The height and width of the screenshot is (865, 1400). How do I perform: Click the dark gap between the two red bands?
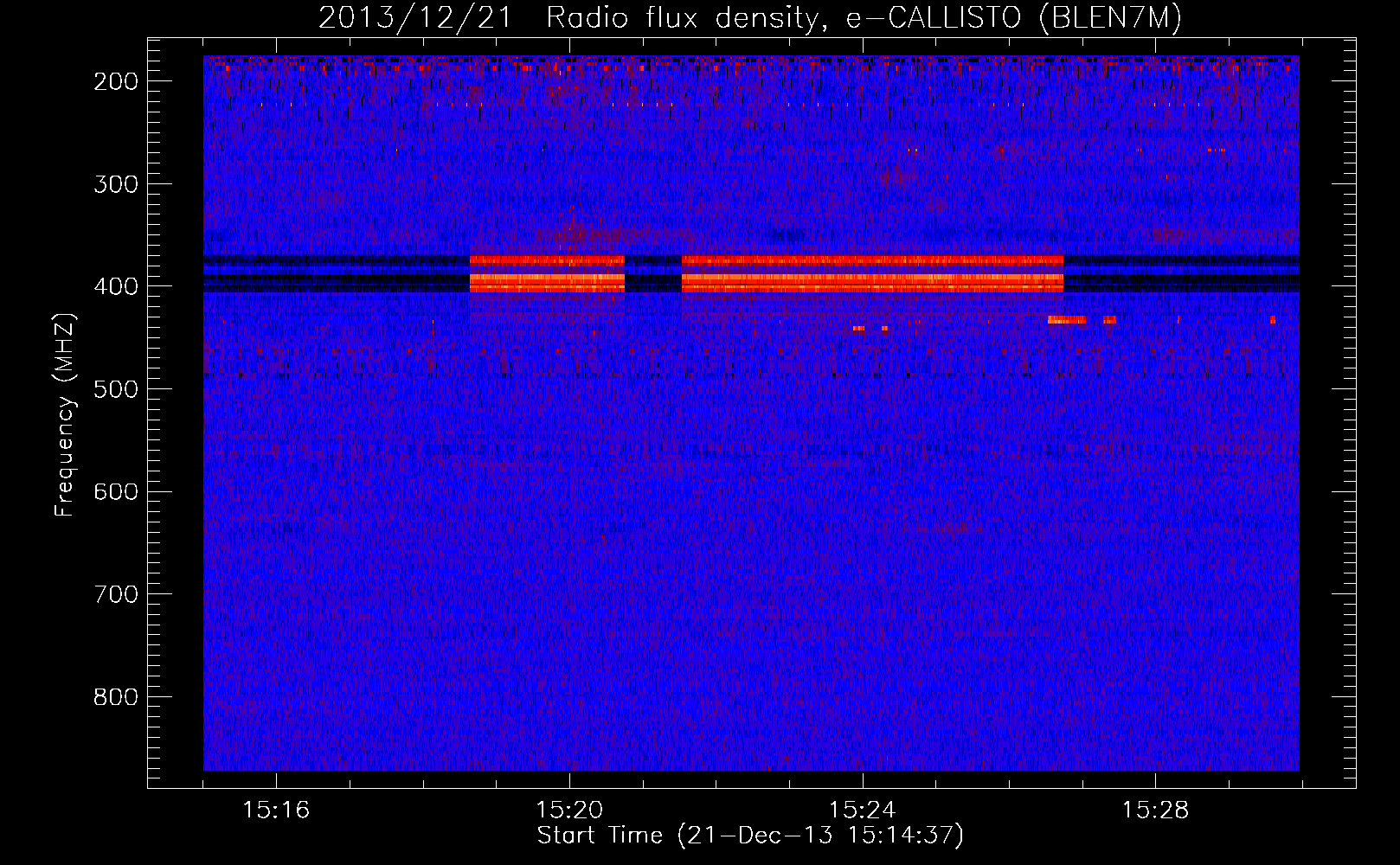point(653,273)
